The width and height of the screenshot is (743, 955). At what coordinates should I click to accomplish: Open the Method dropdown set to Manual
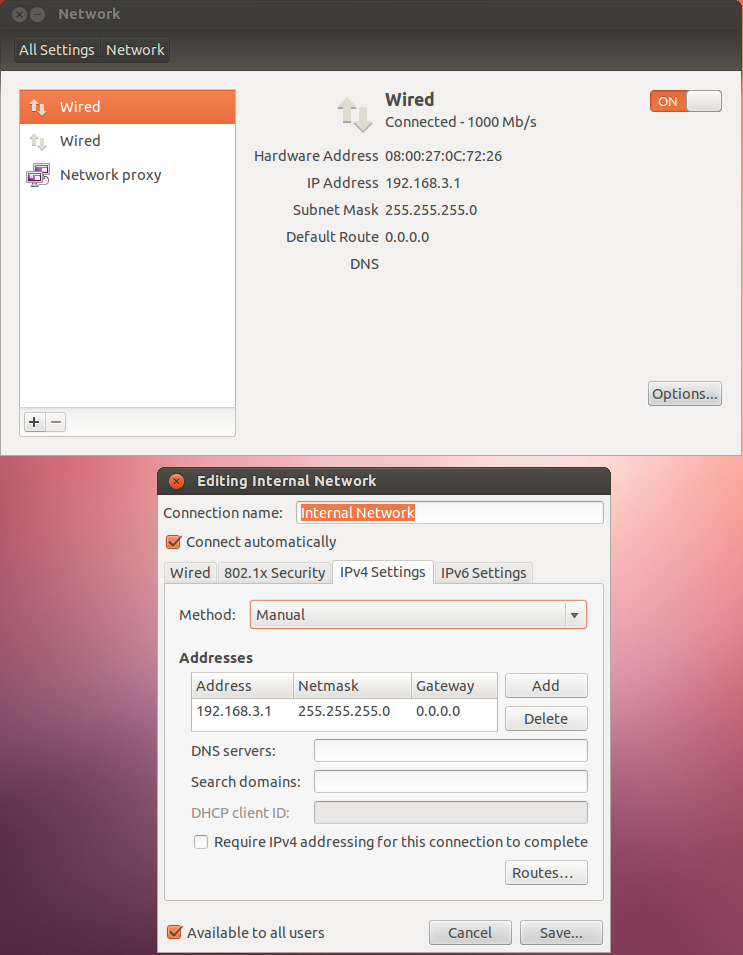coord(418,615)
